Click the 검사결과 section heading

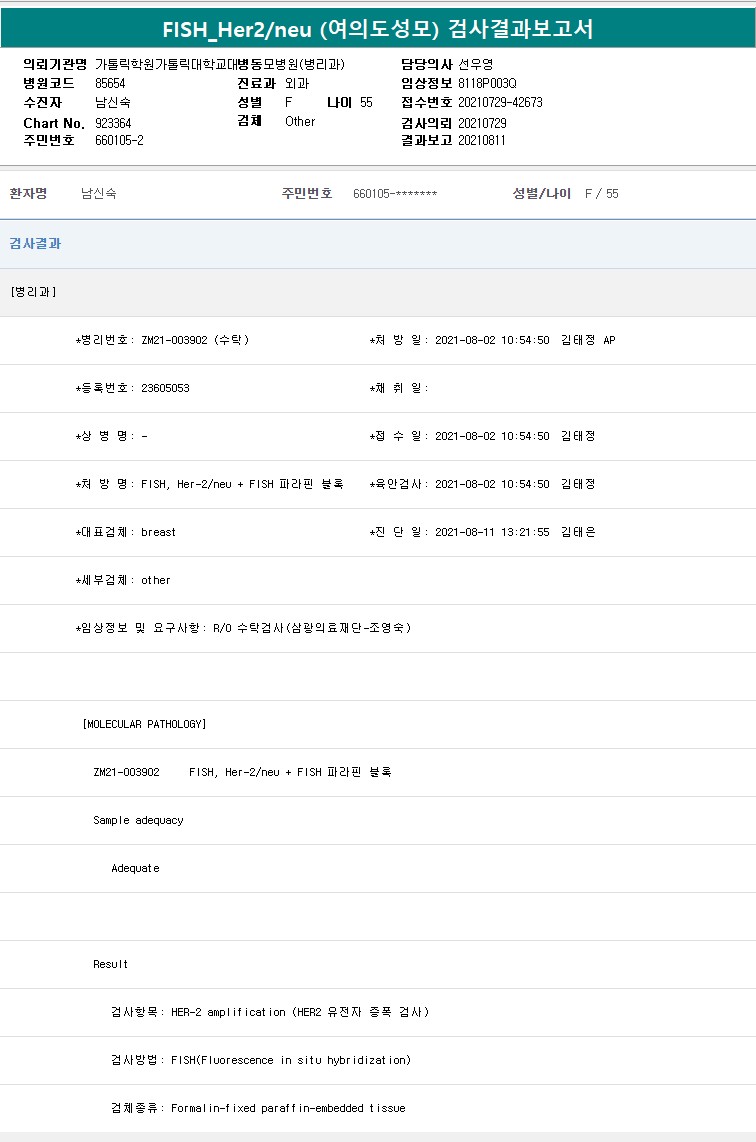click(35, 243)
